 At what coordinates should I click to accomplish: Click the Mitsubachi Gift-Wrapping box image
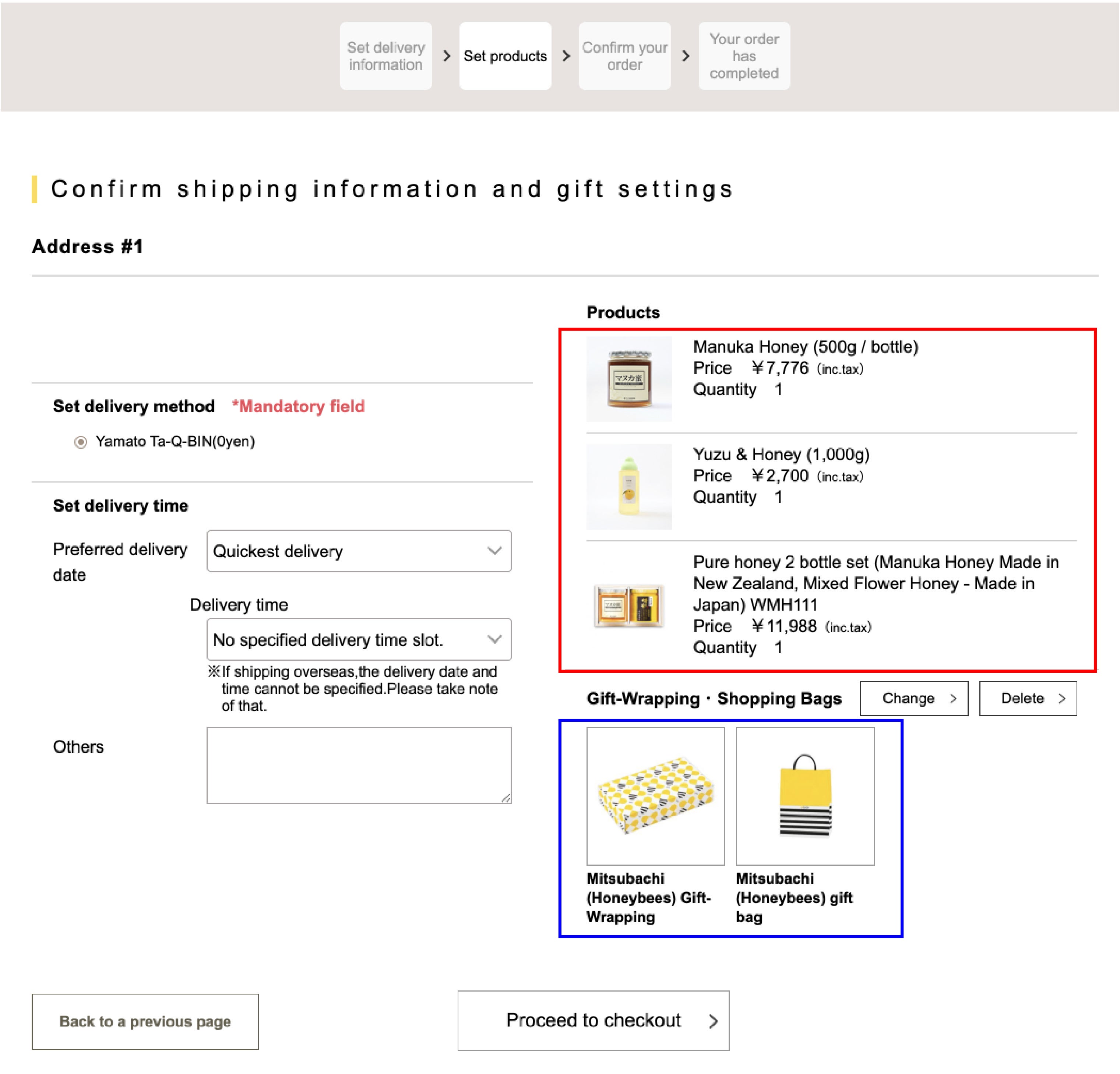[655, 795]
